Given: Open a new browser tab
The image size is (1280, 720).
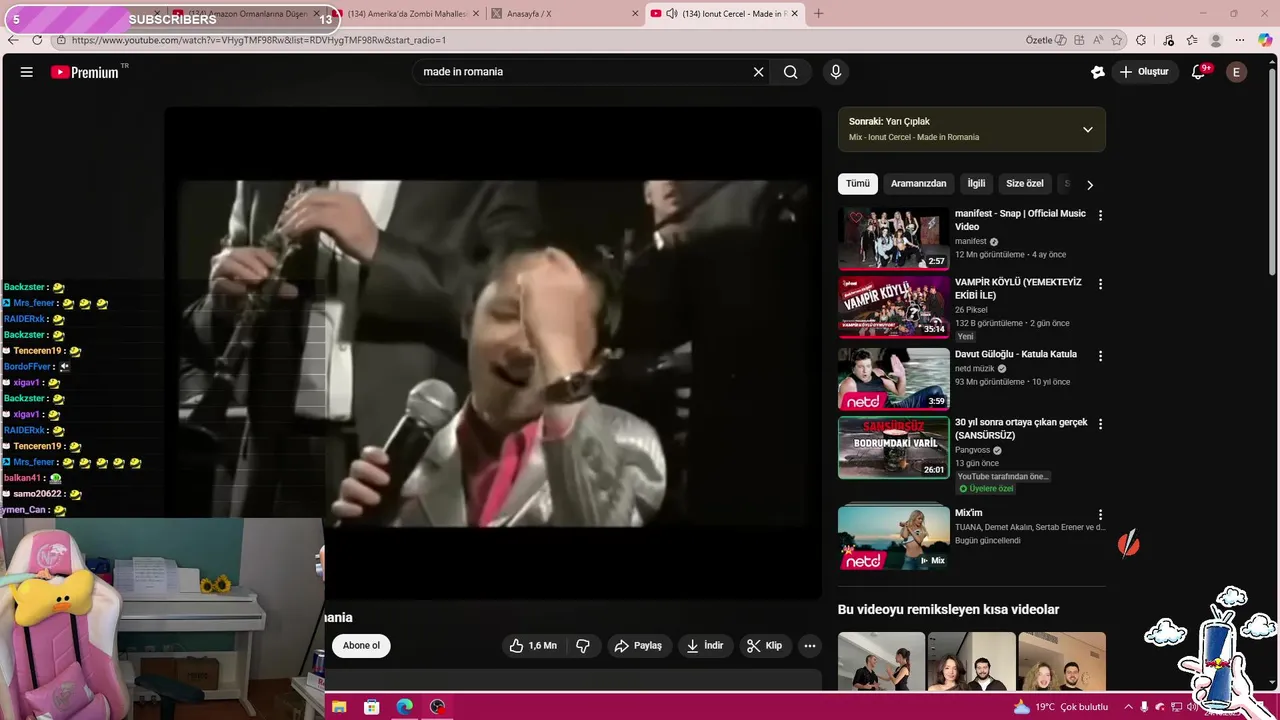Looking at the screenshot, I should pyautogui.click(x=819, y=13).
